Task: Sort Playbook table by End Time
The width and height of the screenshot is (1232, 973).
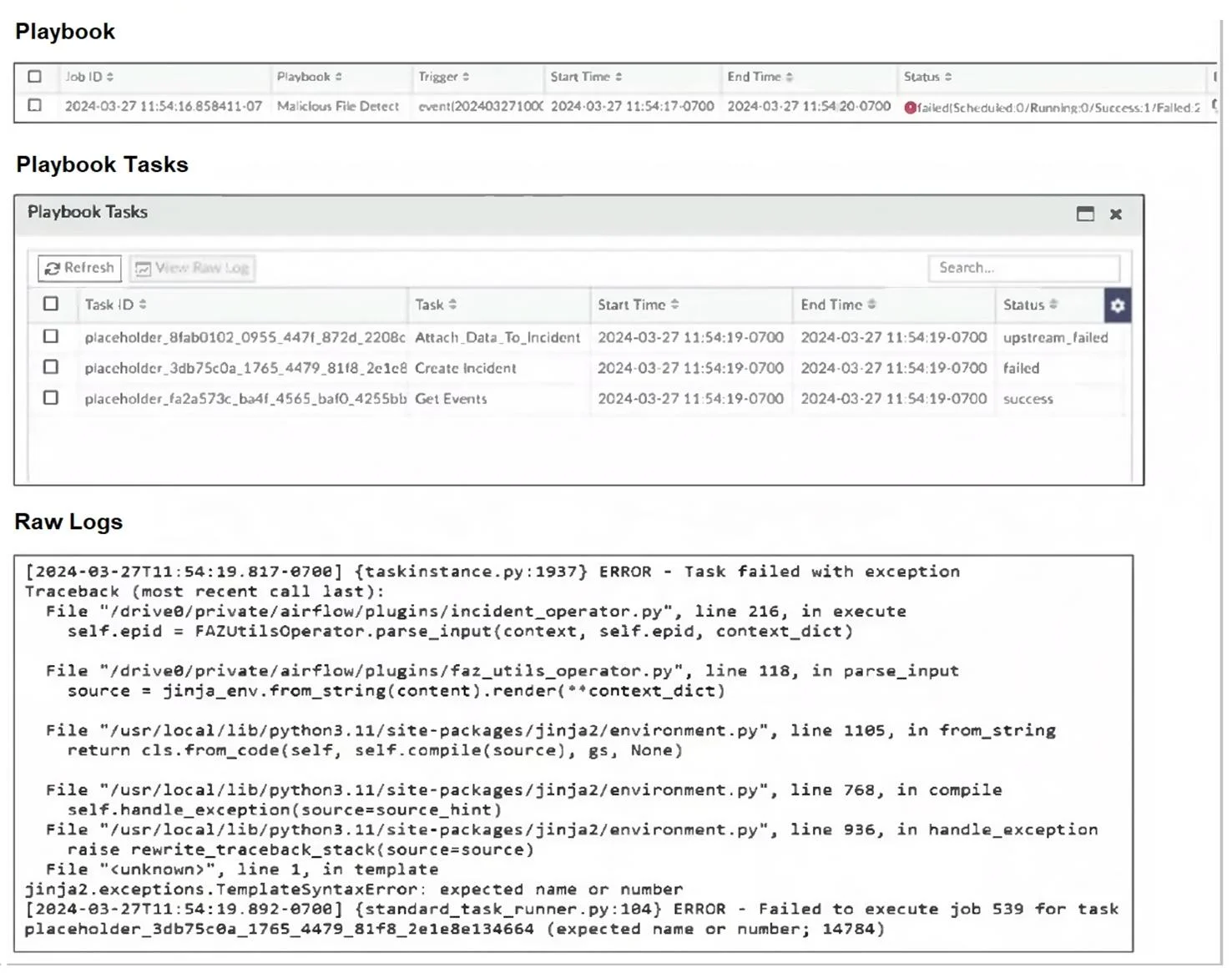Action: click(760, 77)
